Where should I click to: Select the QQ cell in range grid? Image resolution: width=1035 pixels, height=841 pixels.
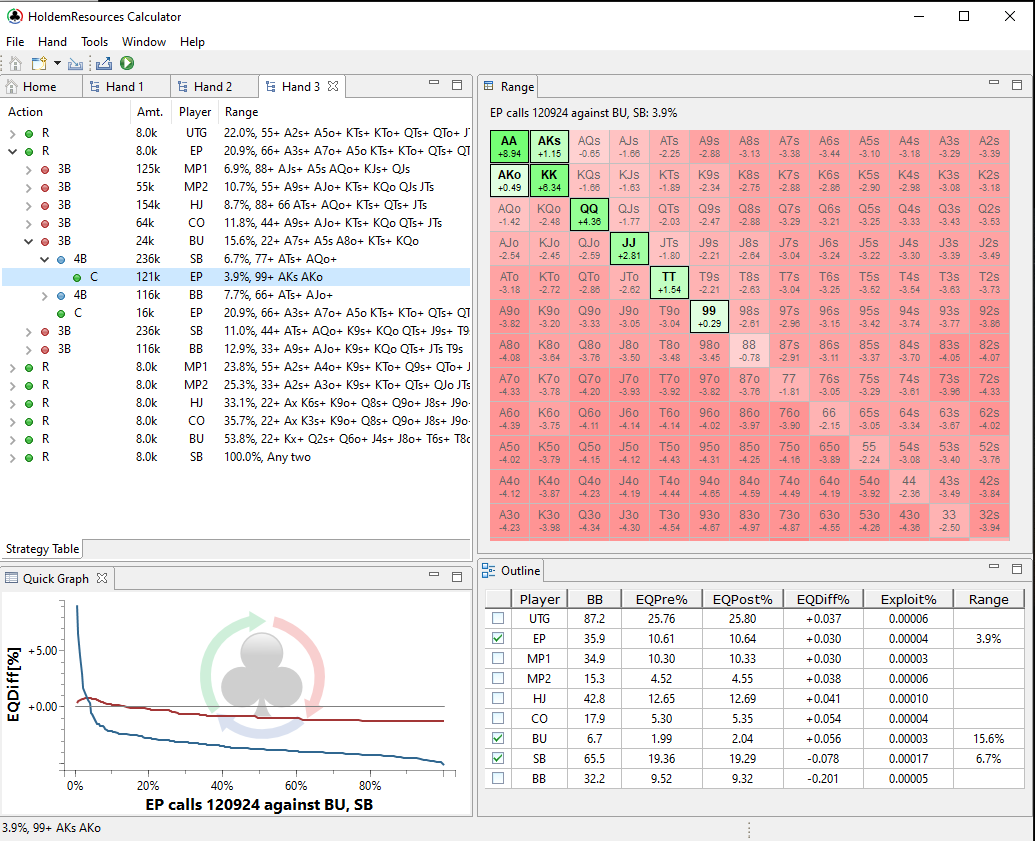[589, 214]
